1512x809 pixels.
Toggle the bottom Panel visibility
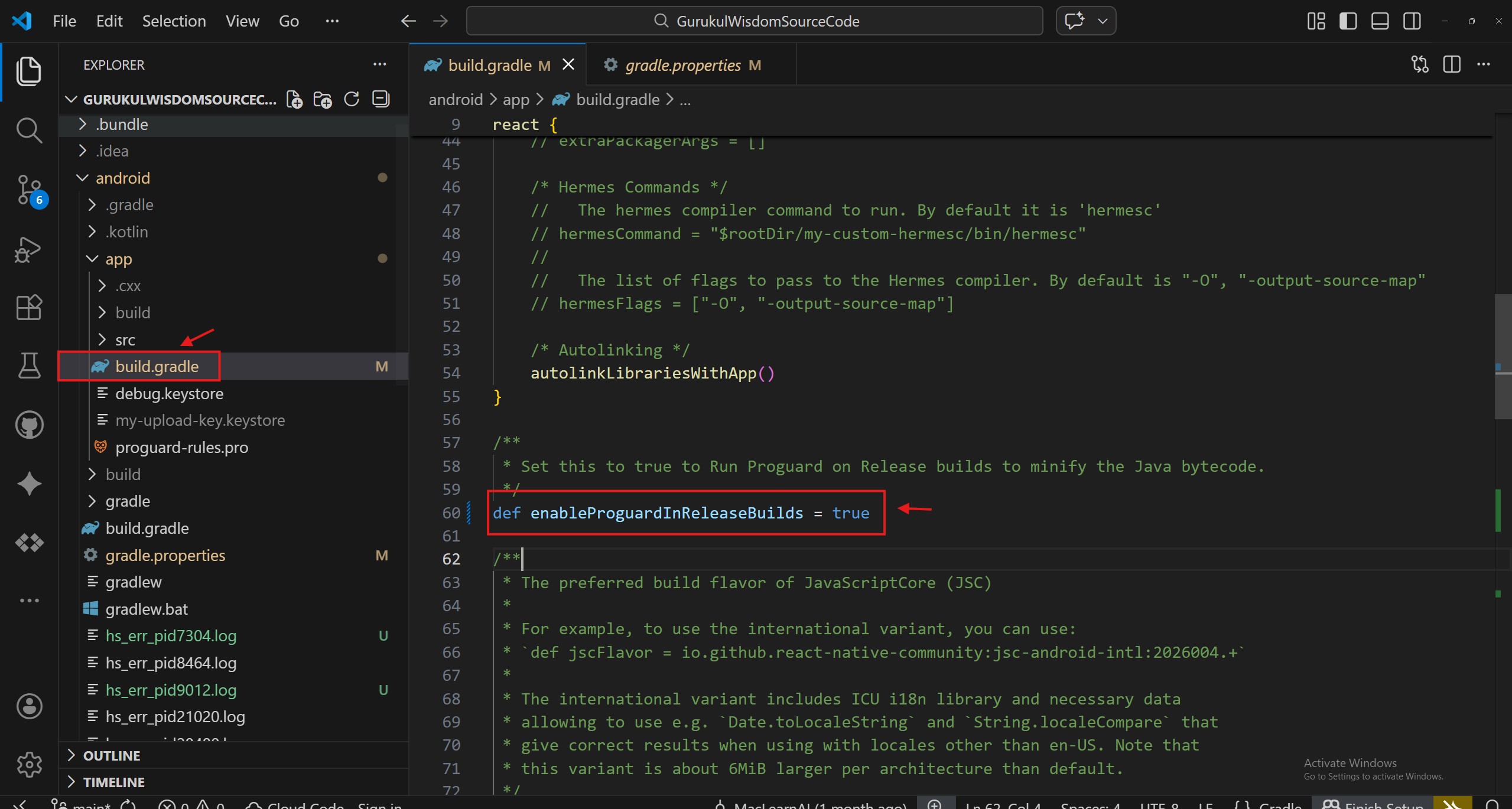(x=1380, y=21)
